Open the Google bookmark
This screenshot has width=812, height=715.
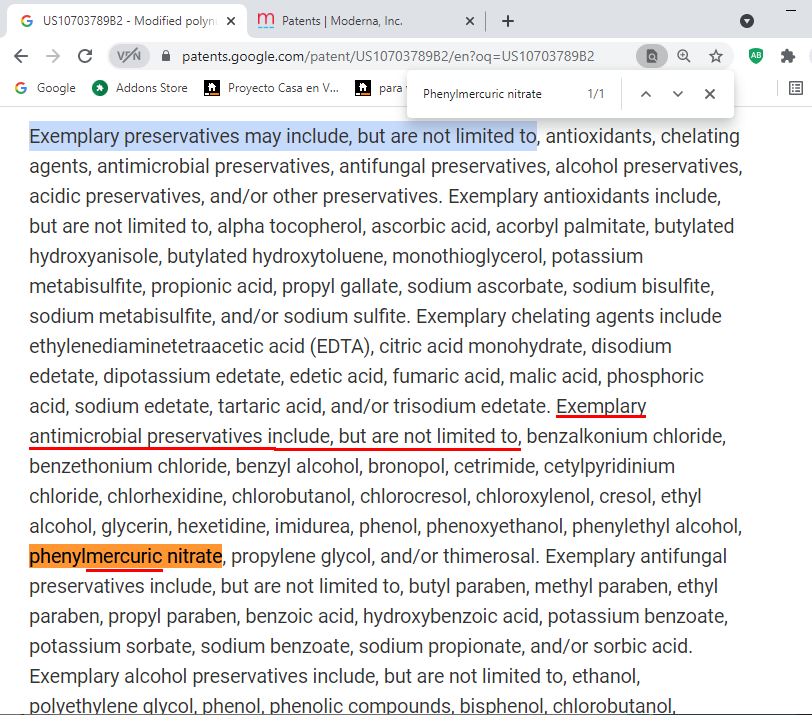(x=45, y=88)
